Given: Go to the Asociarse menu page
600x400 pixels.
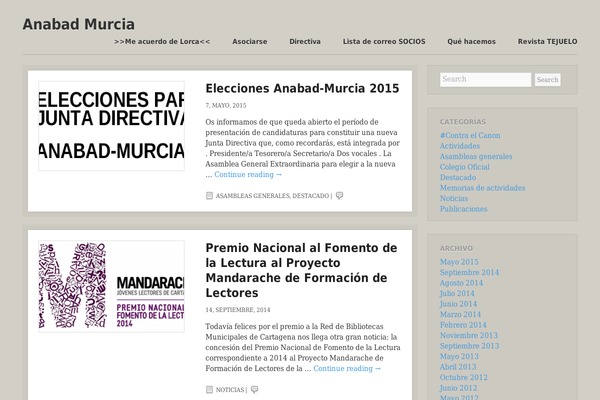Looking at the screenshot, I should (x=249, y=41).
